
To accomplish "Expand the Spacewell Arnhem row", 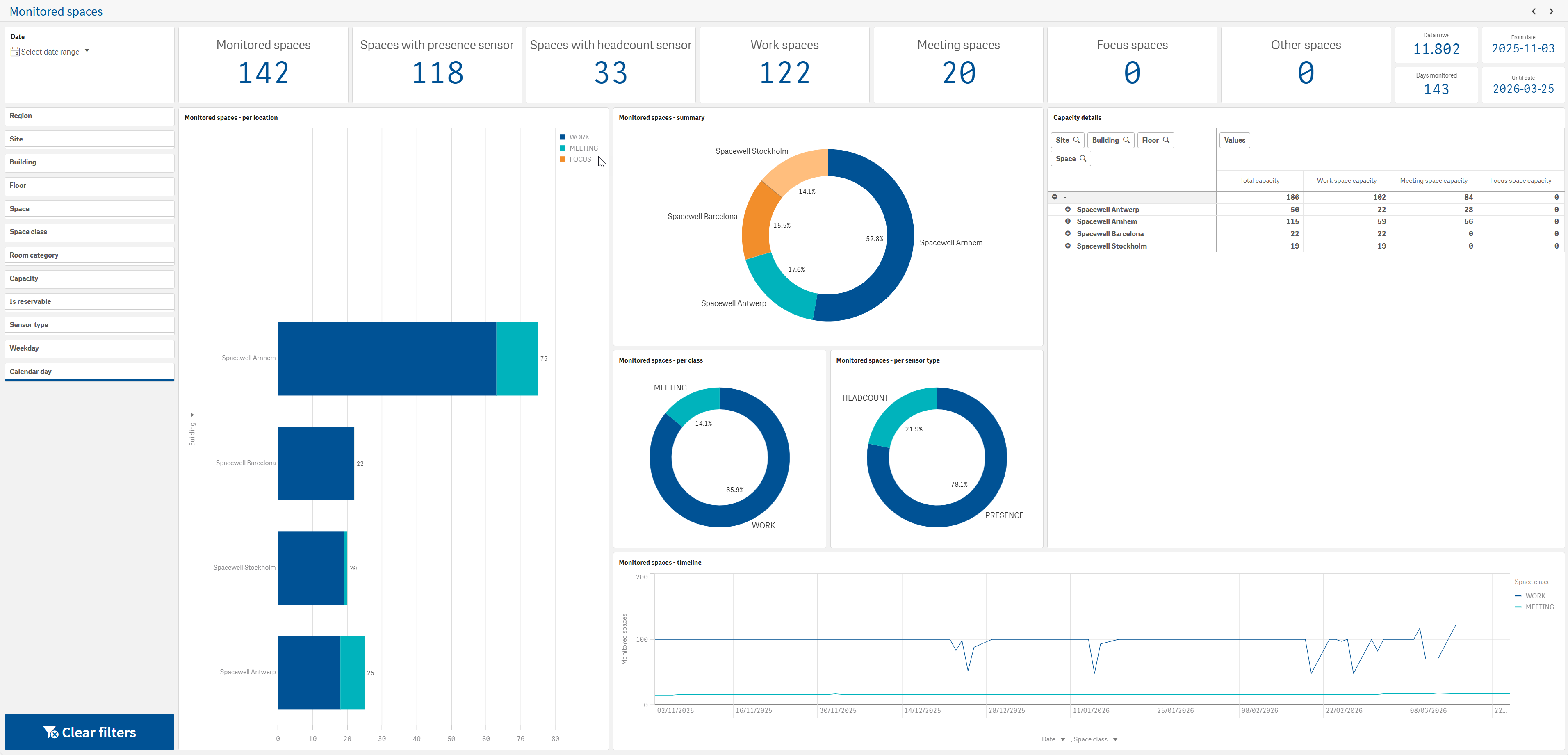I will (x=1068, y=221).
